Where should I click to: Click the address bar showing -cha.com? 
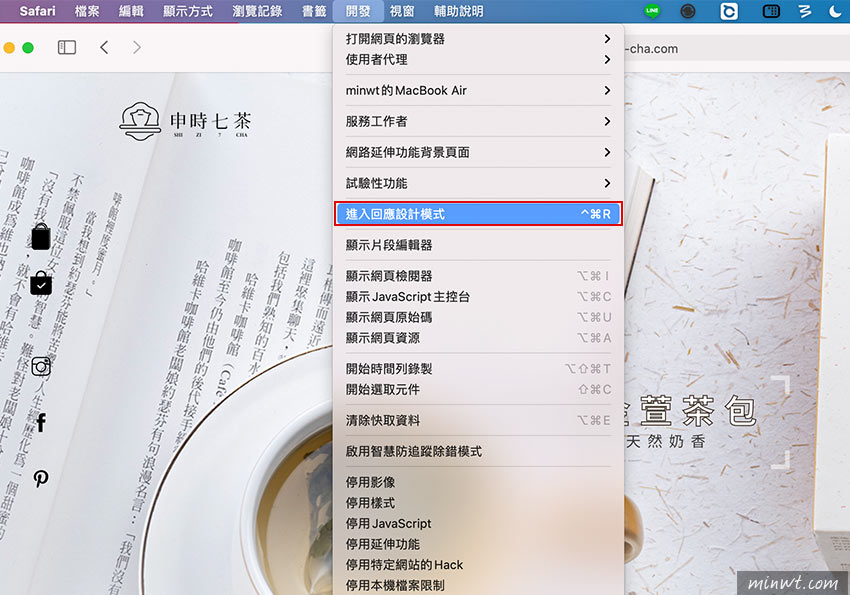(737, 48)
